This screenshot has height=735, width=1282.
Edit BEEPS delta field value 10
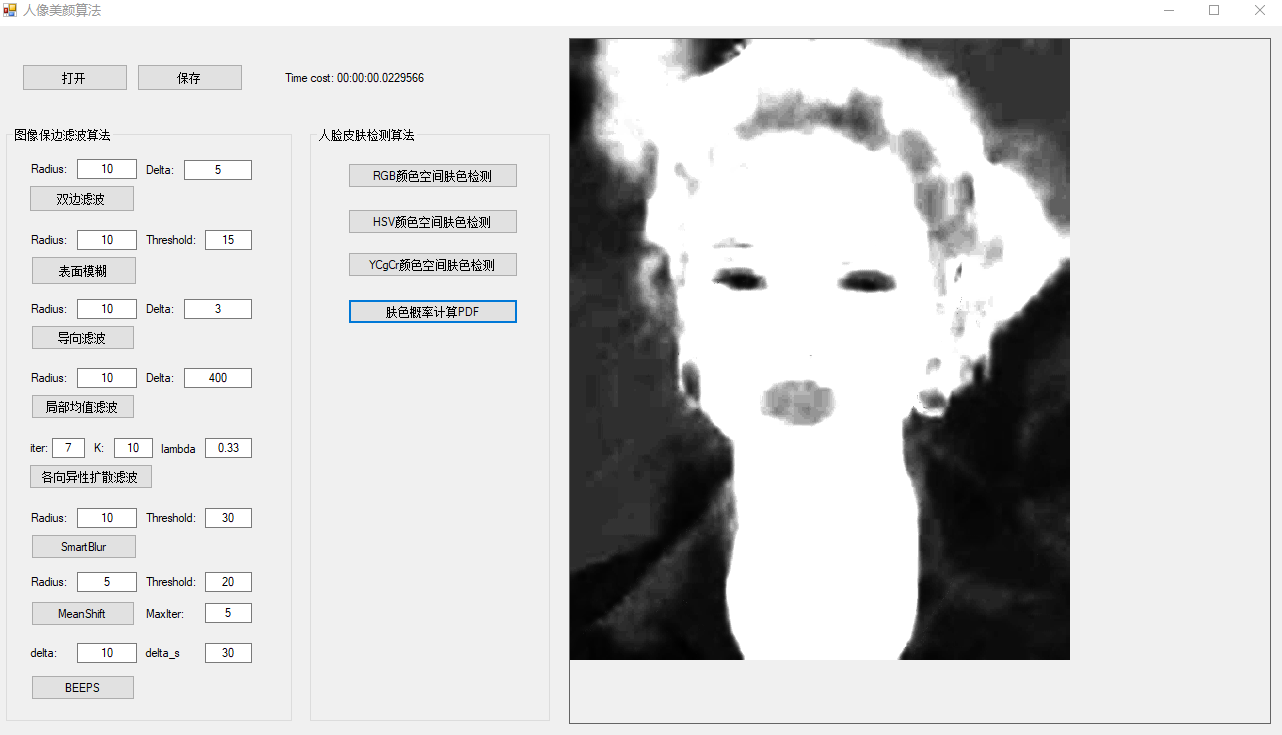[107, 653]
